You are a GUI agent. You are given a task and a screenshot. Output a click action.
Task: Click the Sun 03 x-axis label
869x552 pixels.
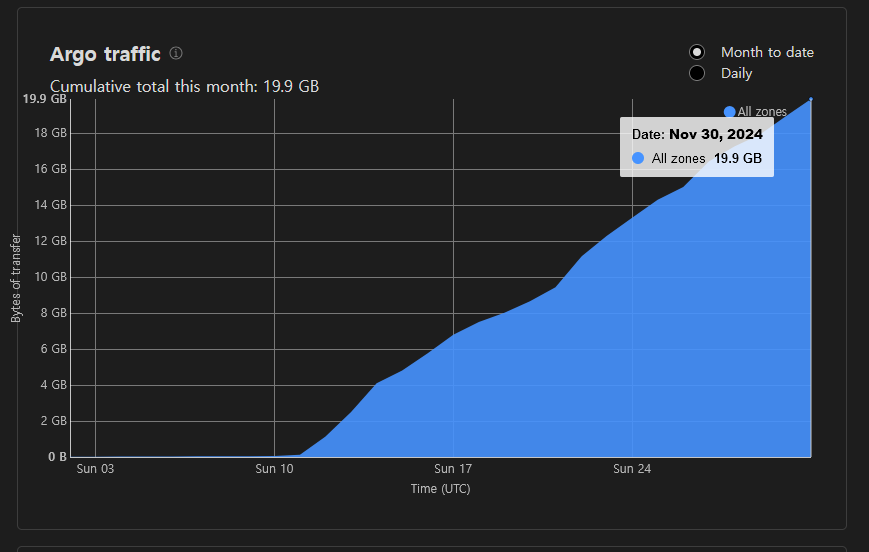(x=95, y=469)
